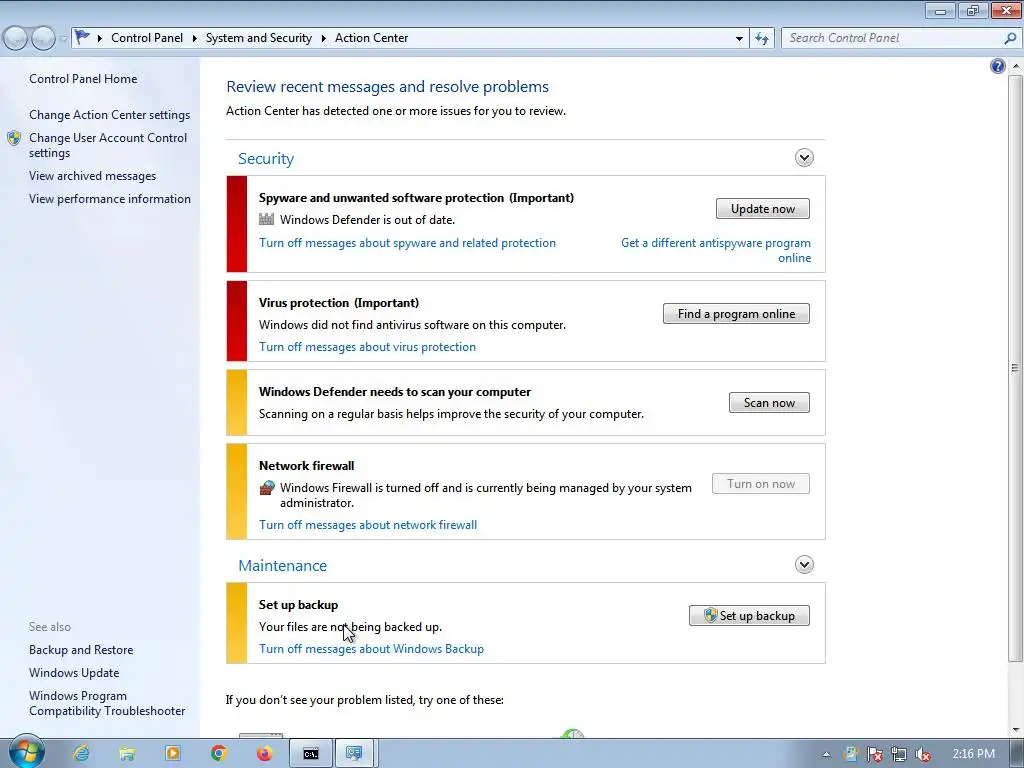Open Windows Update link

(x=74, y=673)
